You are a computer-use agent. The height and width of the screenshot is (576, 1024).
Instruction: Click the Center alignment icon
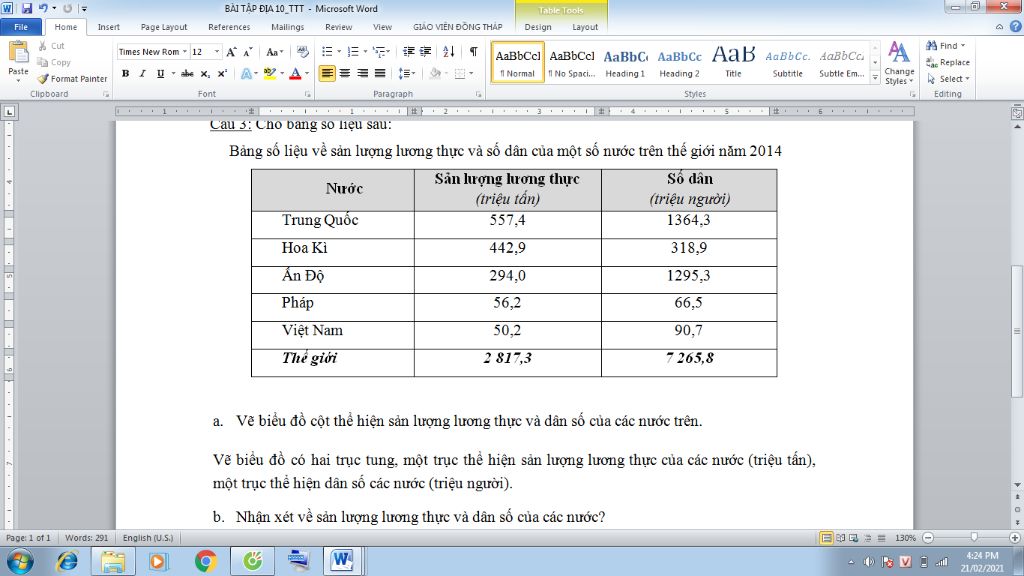[345, 74]
